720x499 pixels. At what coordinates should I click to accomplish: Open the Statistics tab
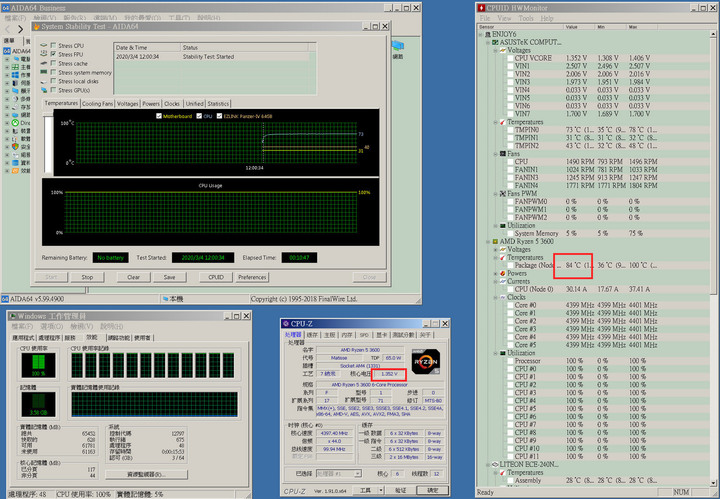(218, 104)
